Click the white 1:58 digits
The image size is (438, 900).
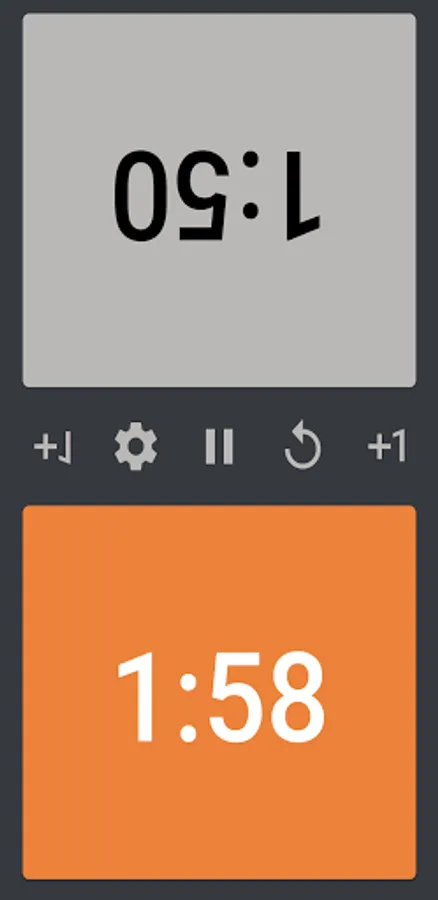click(220, 696)
